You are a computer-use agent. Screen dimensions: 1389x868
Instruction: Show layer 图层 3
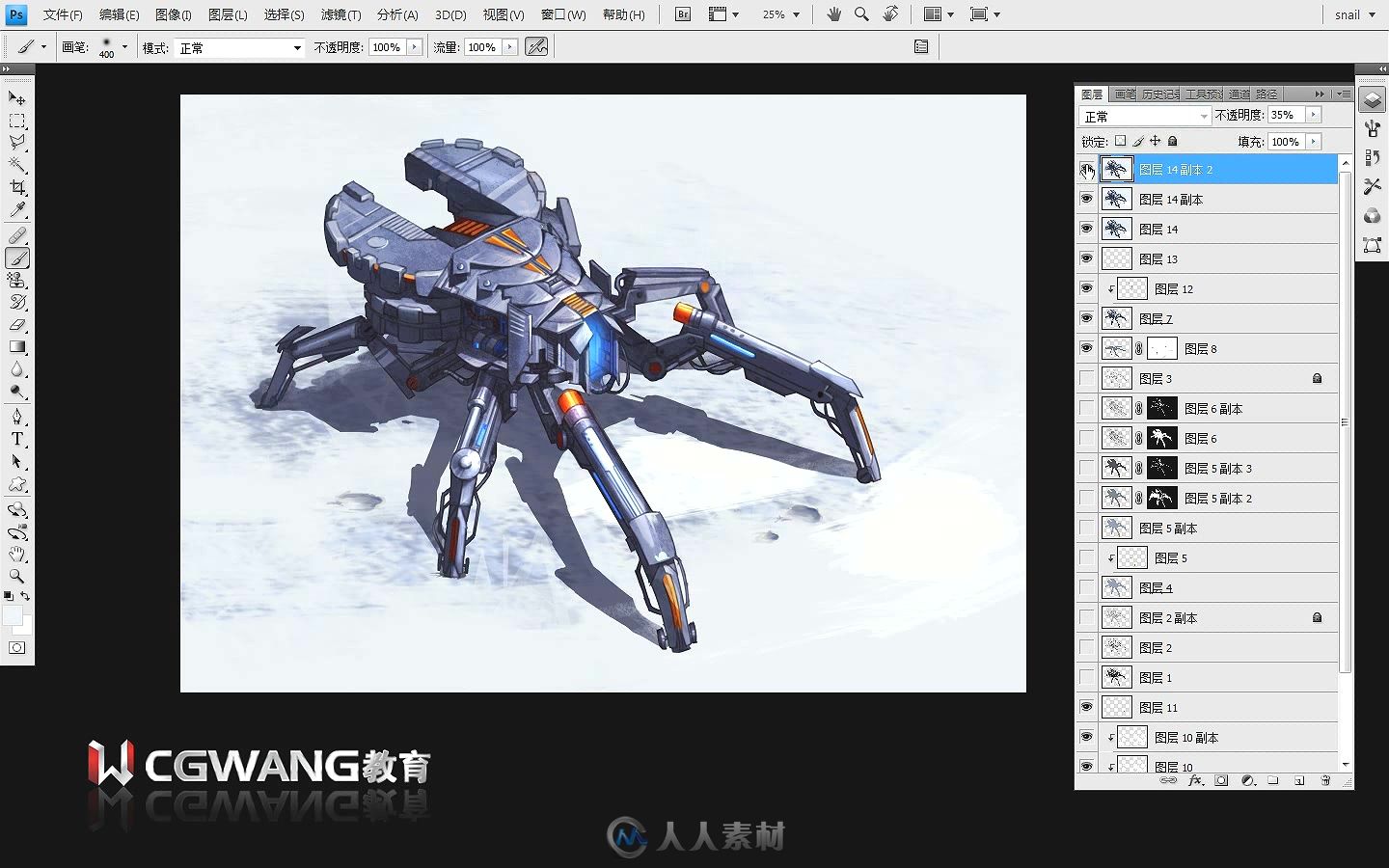pyautogui.click(x=1086, y=378)
